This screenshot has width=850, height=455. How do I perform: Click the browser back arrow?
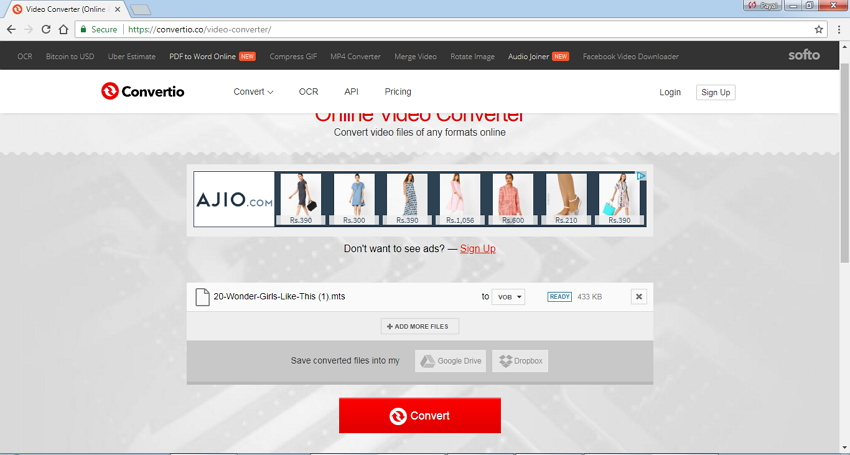(x=12, y=30)
